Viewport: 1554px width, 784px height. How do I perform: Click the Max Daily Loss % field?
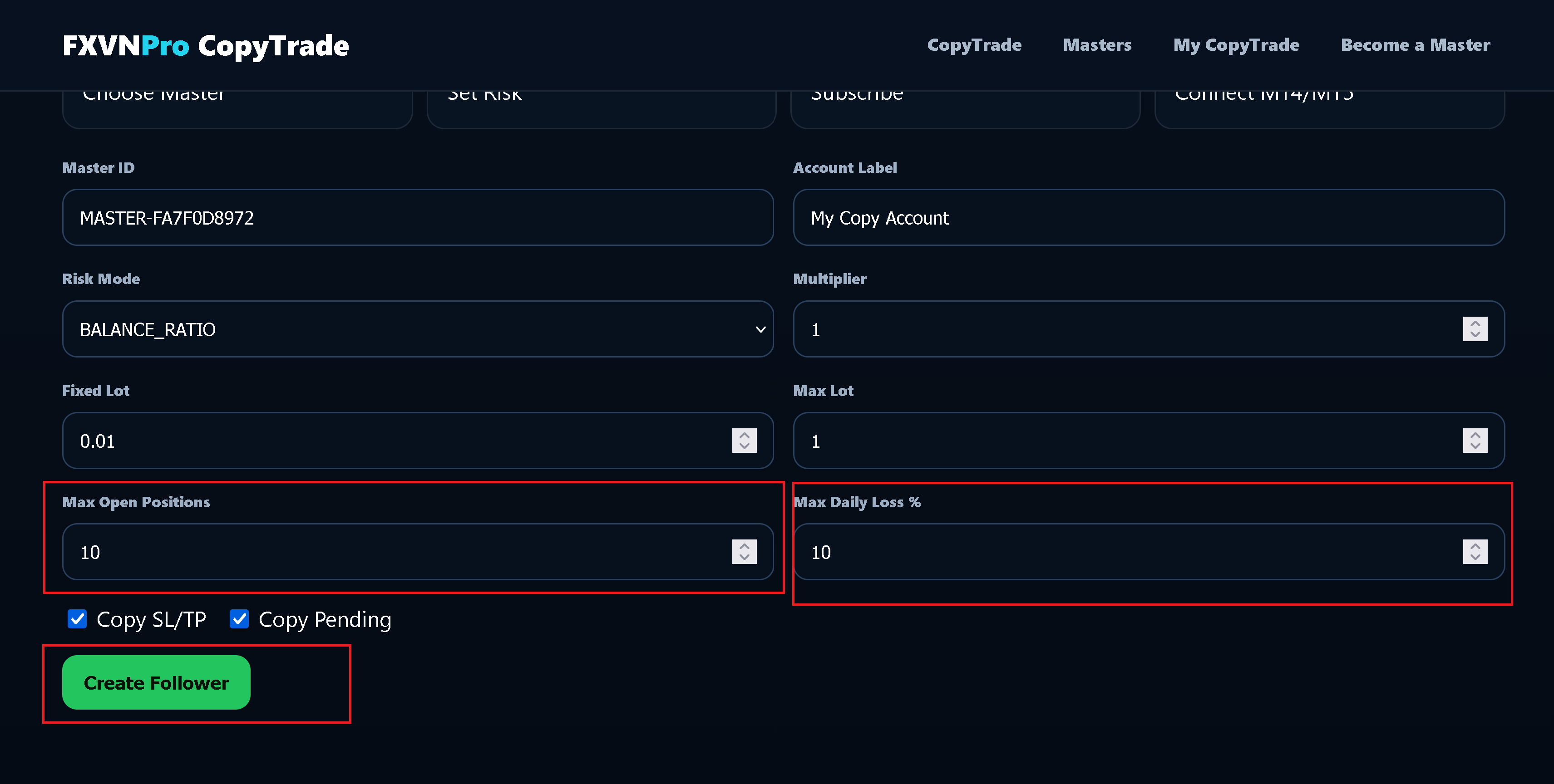(1148, 551)
